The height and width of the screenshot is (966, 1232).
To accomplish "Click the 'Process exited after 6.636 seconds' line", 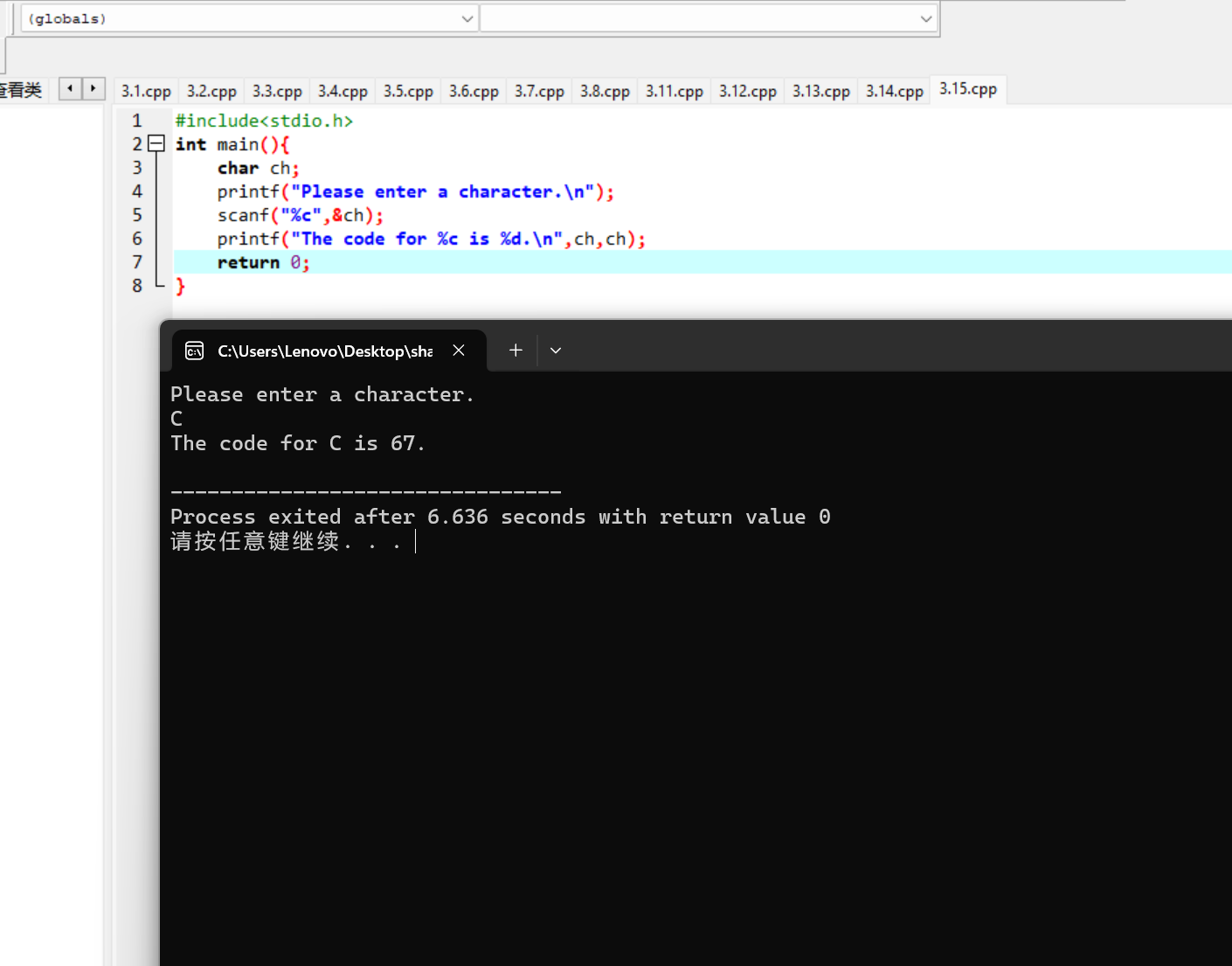I will point(501,517).
